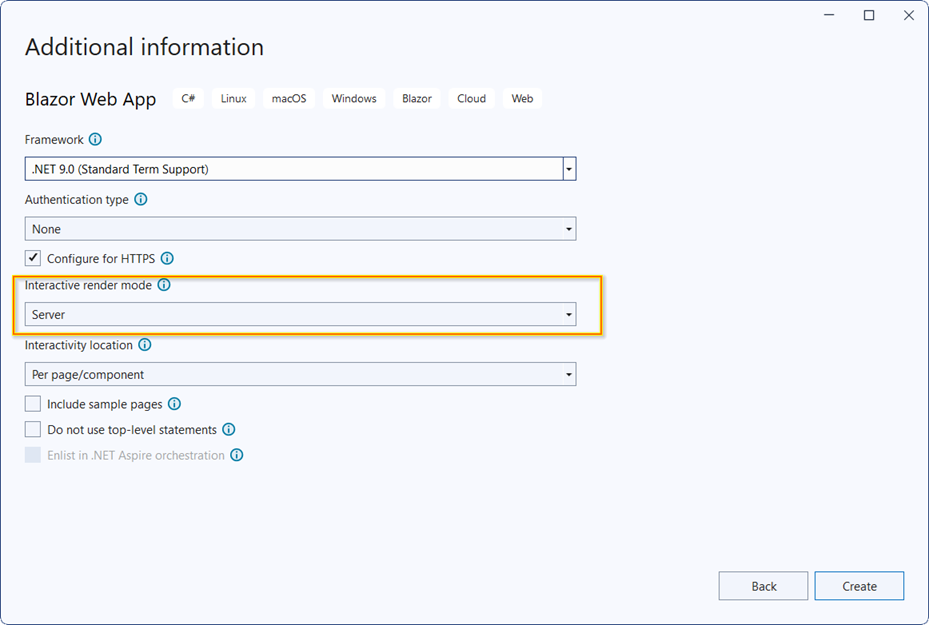Open the Framework dropdown
Viewport: 929px width, 625px height.
568,168
